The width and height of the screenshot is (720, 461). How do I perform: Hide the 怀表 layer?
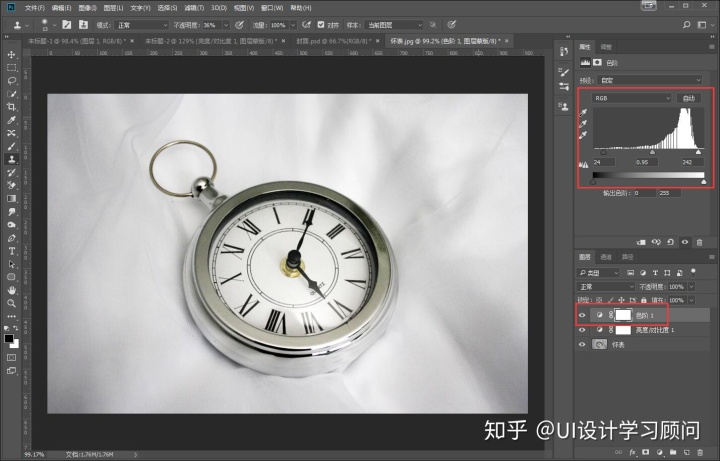click(x=582, y=344)
